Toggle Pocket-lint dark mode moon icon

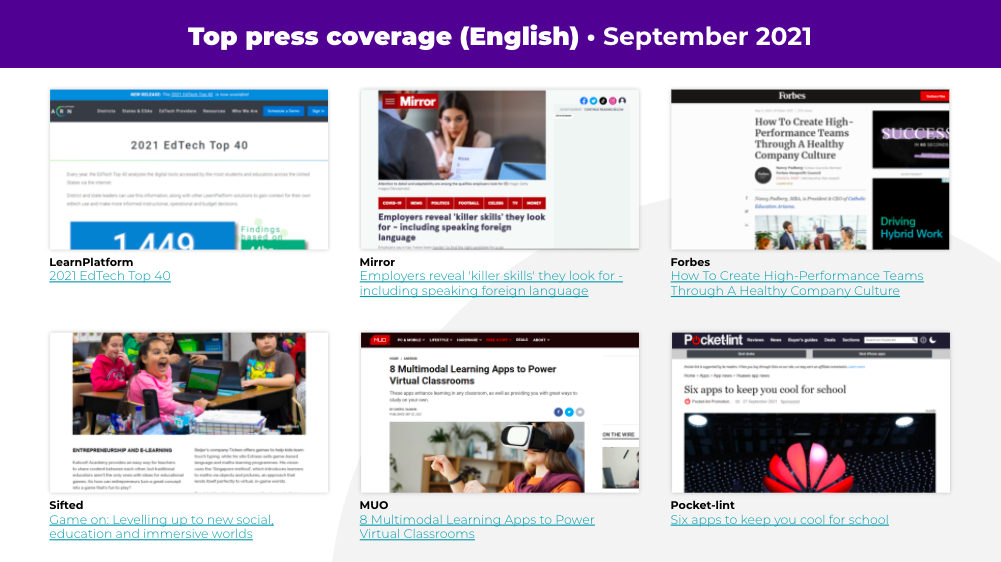pos(933,340)
